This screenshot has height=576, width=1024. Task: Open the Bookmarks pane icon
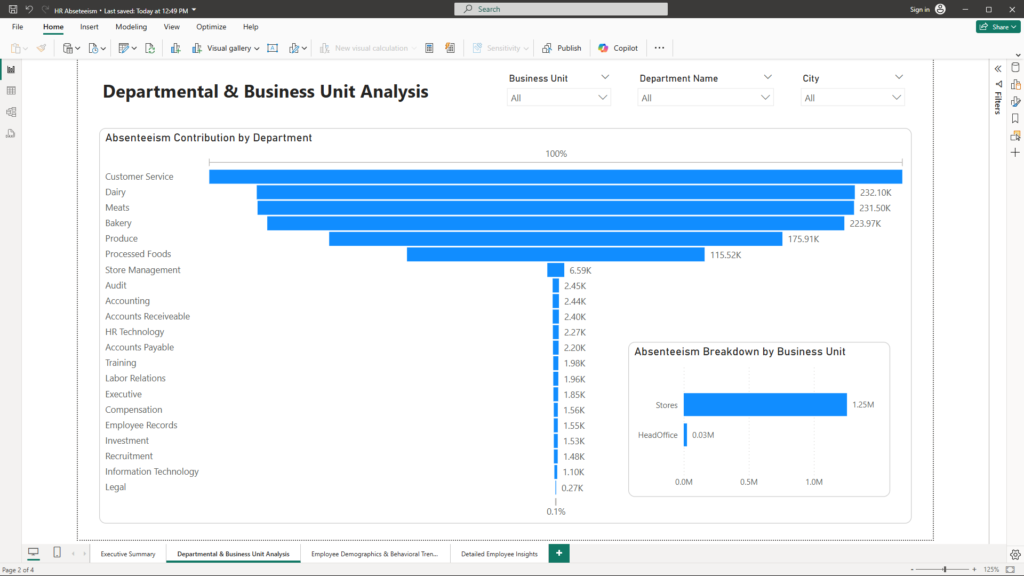[1015, 118]
